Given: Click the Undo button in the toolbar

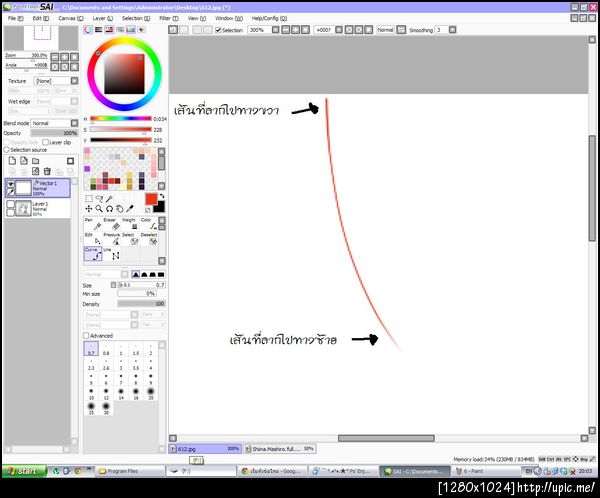Looking at the screenshot, I should click(x=173, y=30).
